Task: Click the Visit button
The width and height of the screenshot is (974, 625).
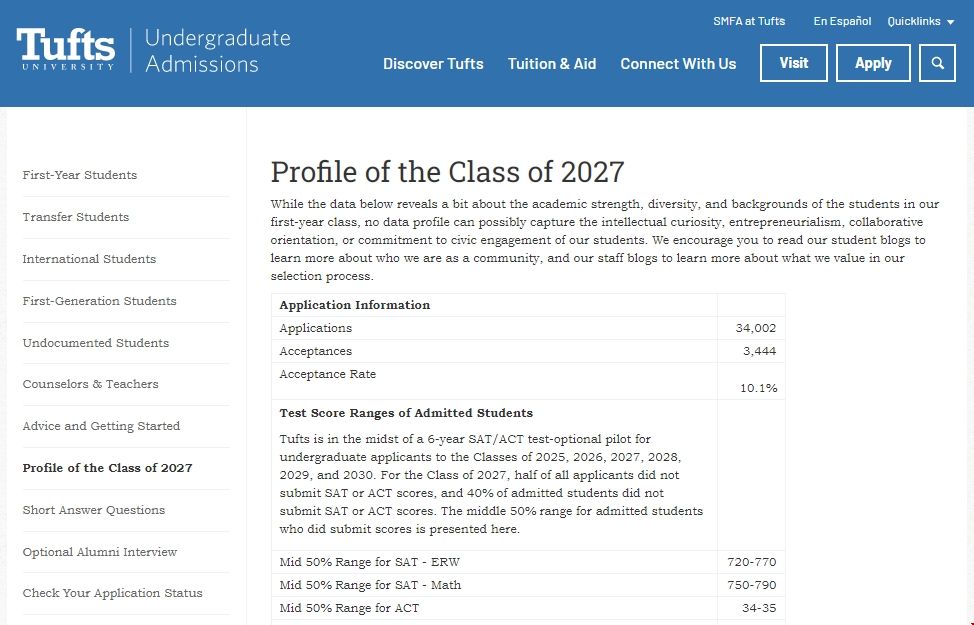Action: click(x=794, y=63)
